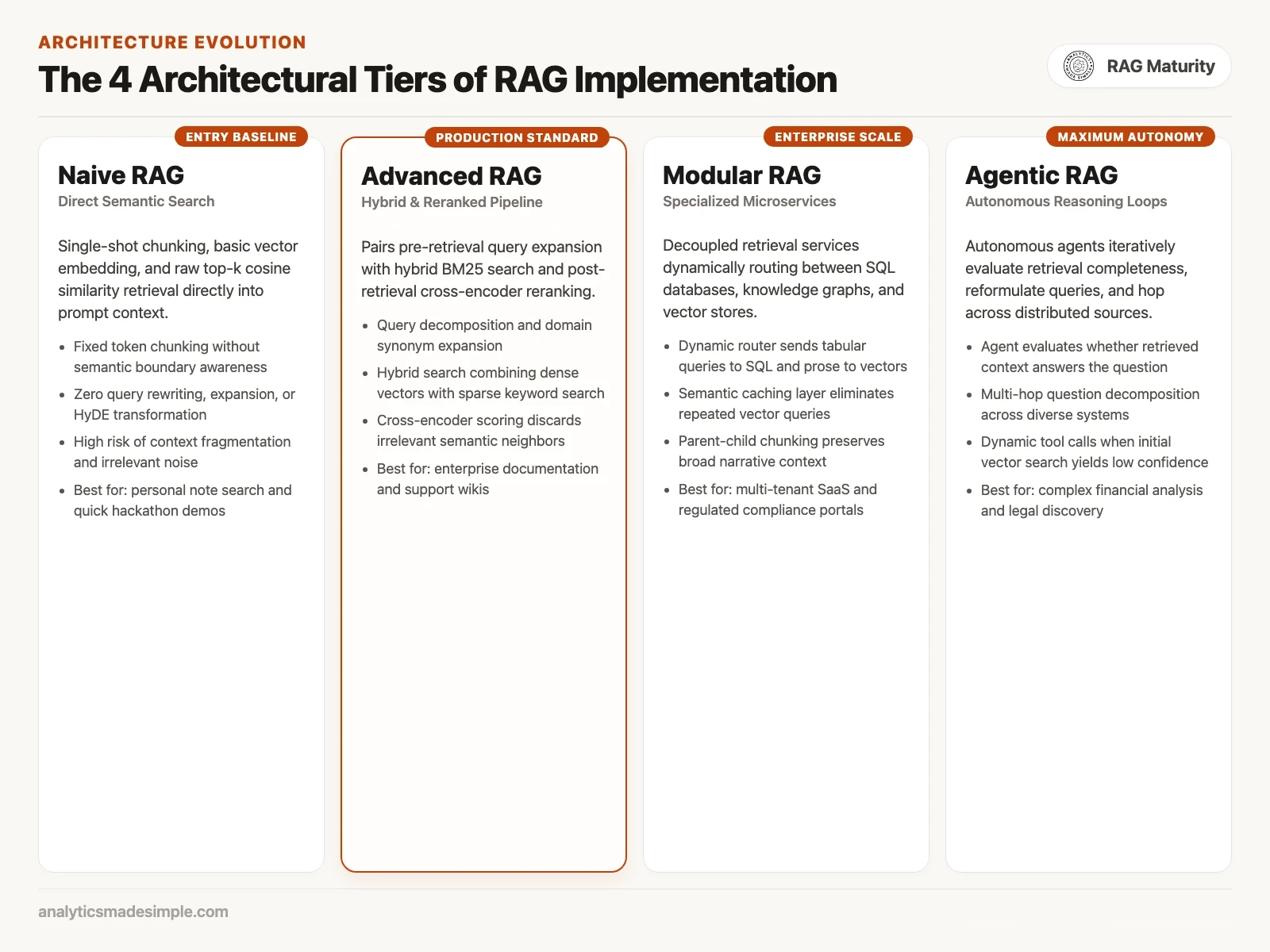Viewport: 1270px width, 952px height.
Task: Click bullet 'Best for: multi-tenant SaaS'
Action: pyautogui.click(x=777, y=500)
